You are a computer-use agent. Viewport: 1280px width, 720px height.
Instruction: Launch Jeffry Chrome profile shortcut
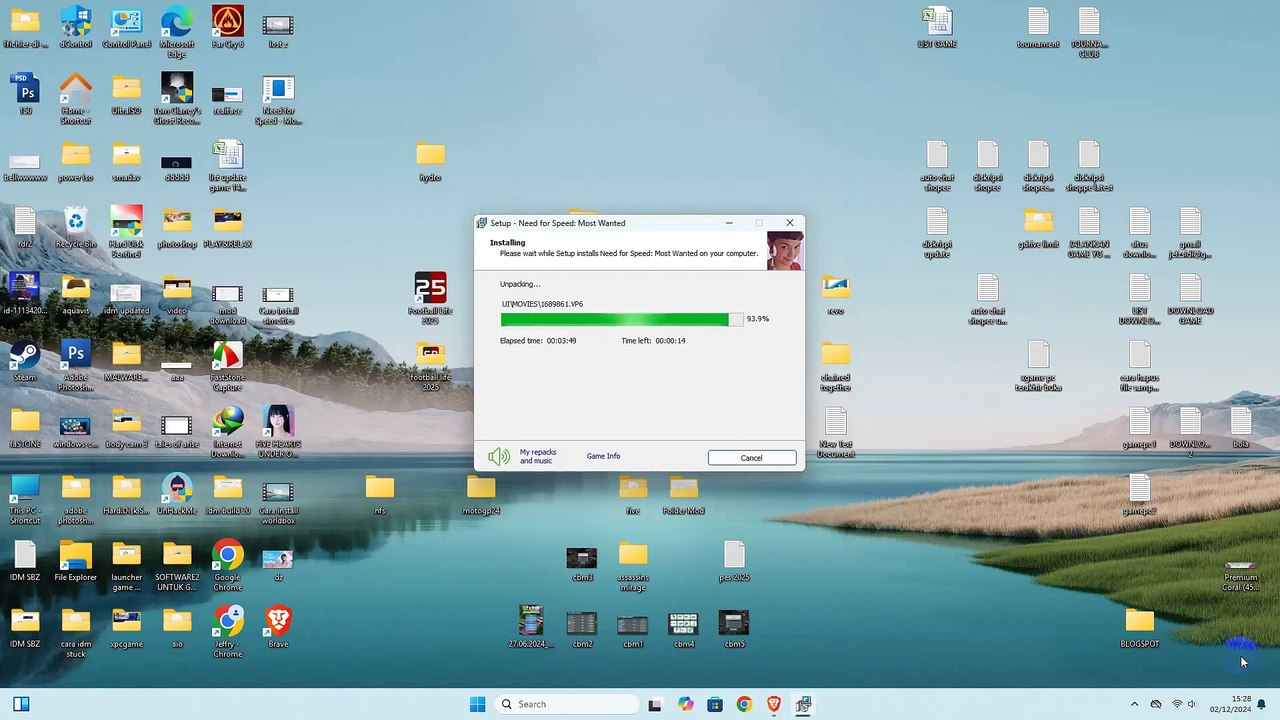pyautogui.click(x=227, y=632)
